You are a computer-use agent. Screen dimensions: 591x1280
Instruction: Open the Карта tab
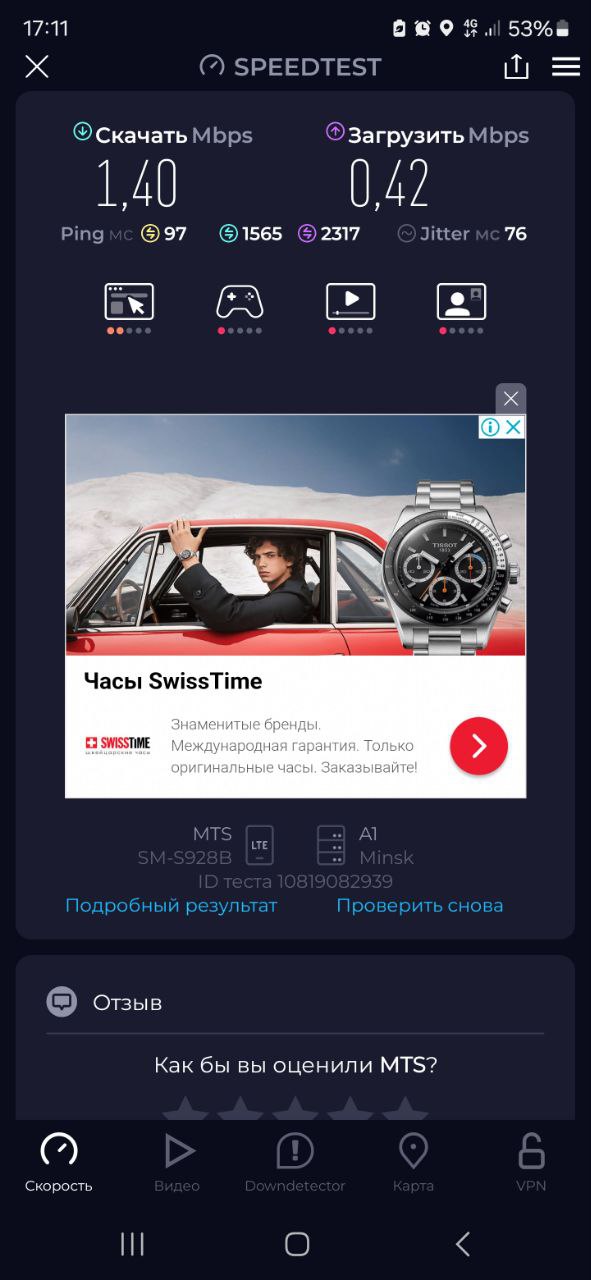[413, 1163]
